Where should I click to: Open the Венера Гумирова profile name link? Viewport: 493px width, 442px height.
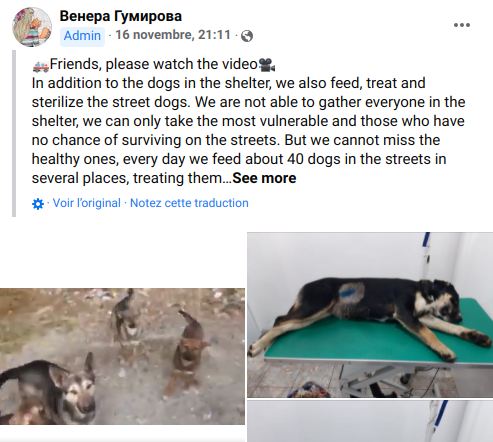121,16
